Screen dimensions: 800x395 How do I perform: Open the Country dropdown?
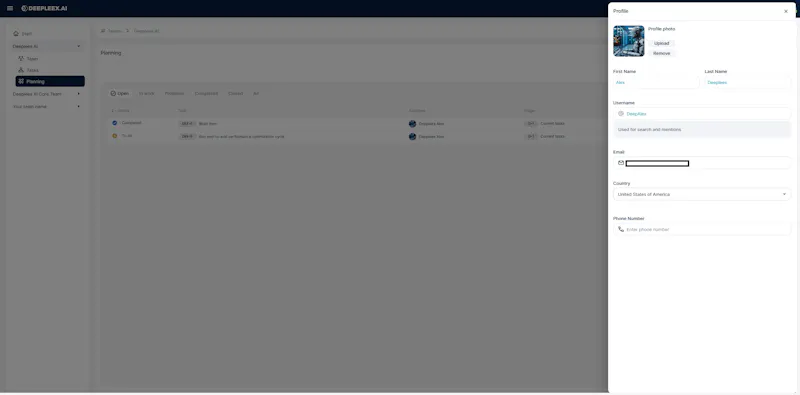click(702, 194)
